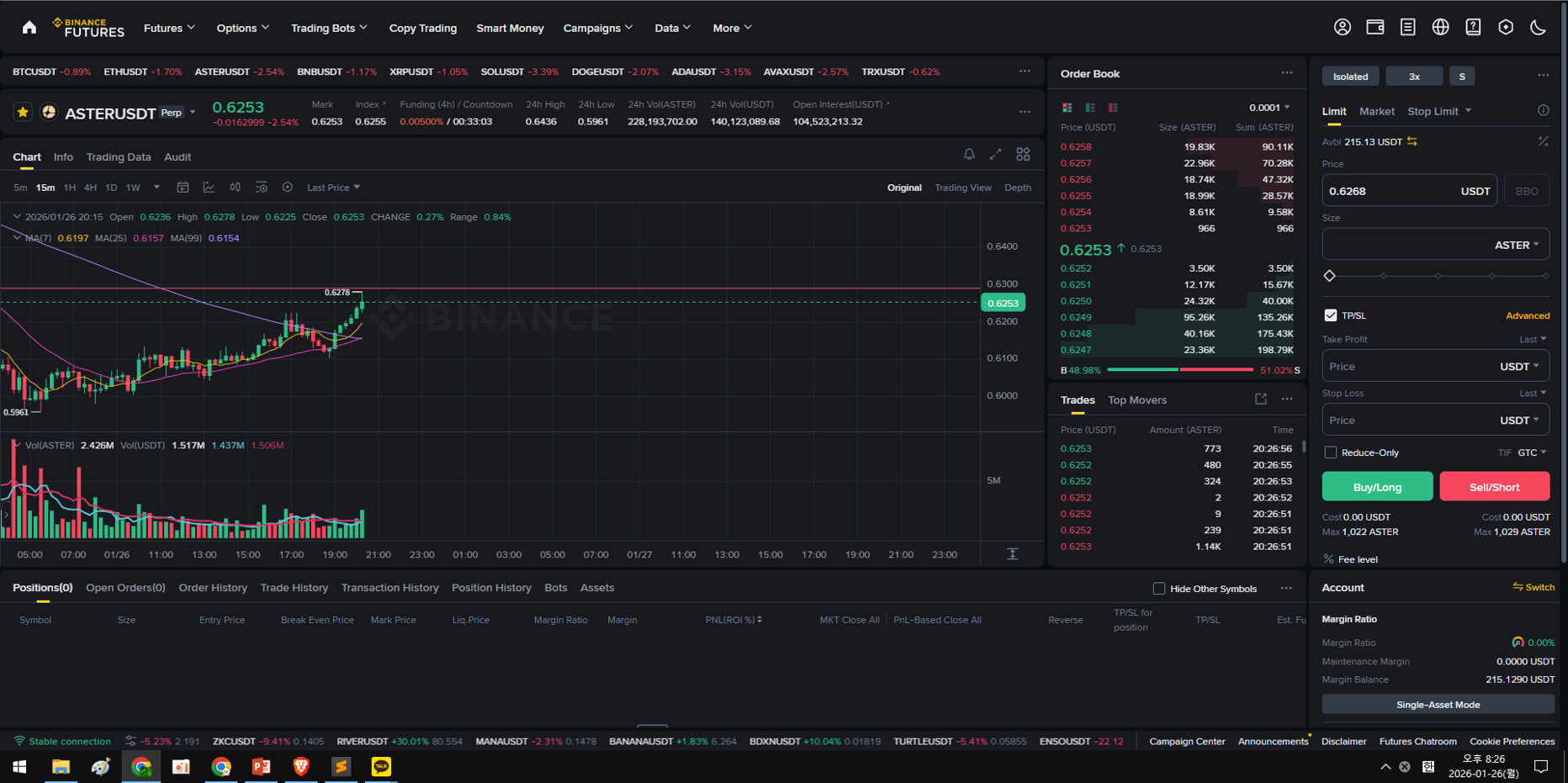Click the Single-Asset Mode button
This screenshot has width=1568, height=783.
(x=1438, y=705)
